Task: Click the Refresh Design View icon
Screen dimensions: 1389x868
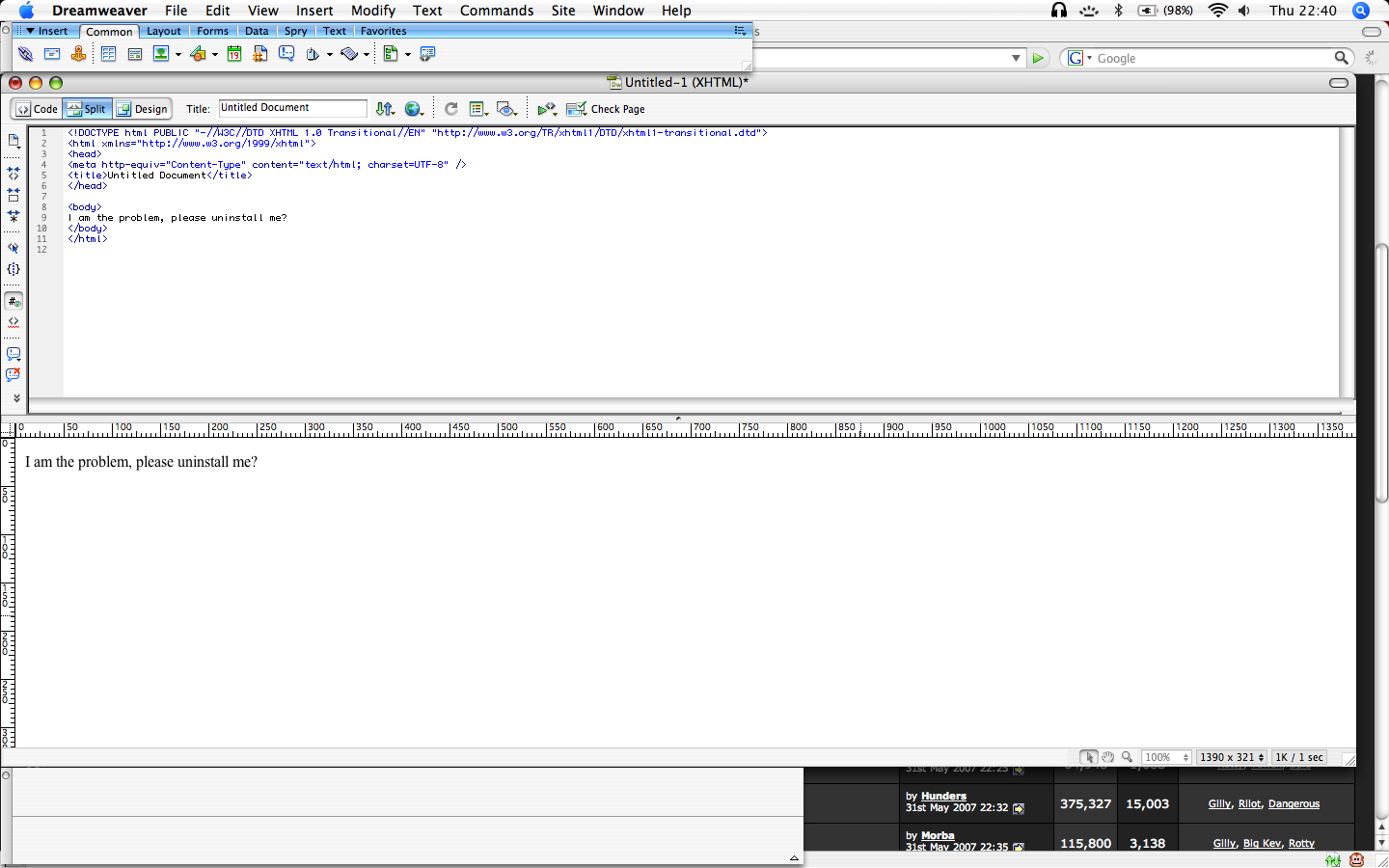Action: pyautogui.click(x=450, y=109)
